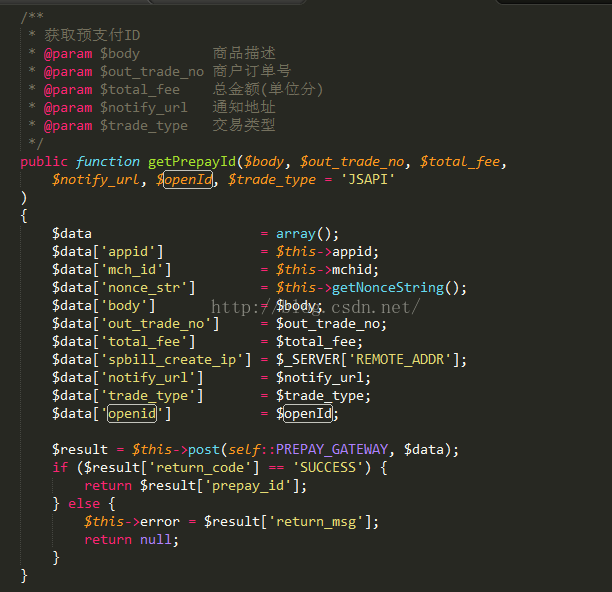Click the function keyword in the signature

(107, 161)
